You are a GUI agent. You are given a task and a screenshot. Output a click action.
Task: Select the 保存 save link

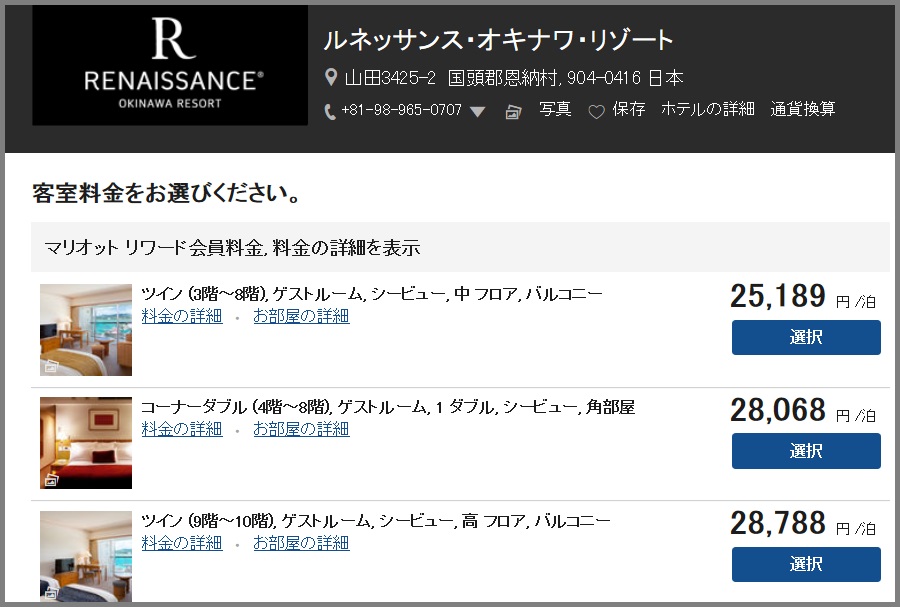(x=629, y=110)
